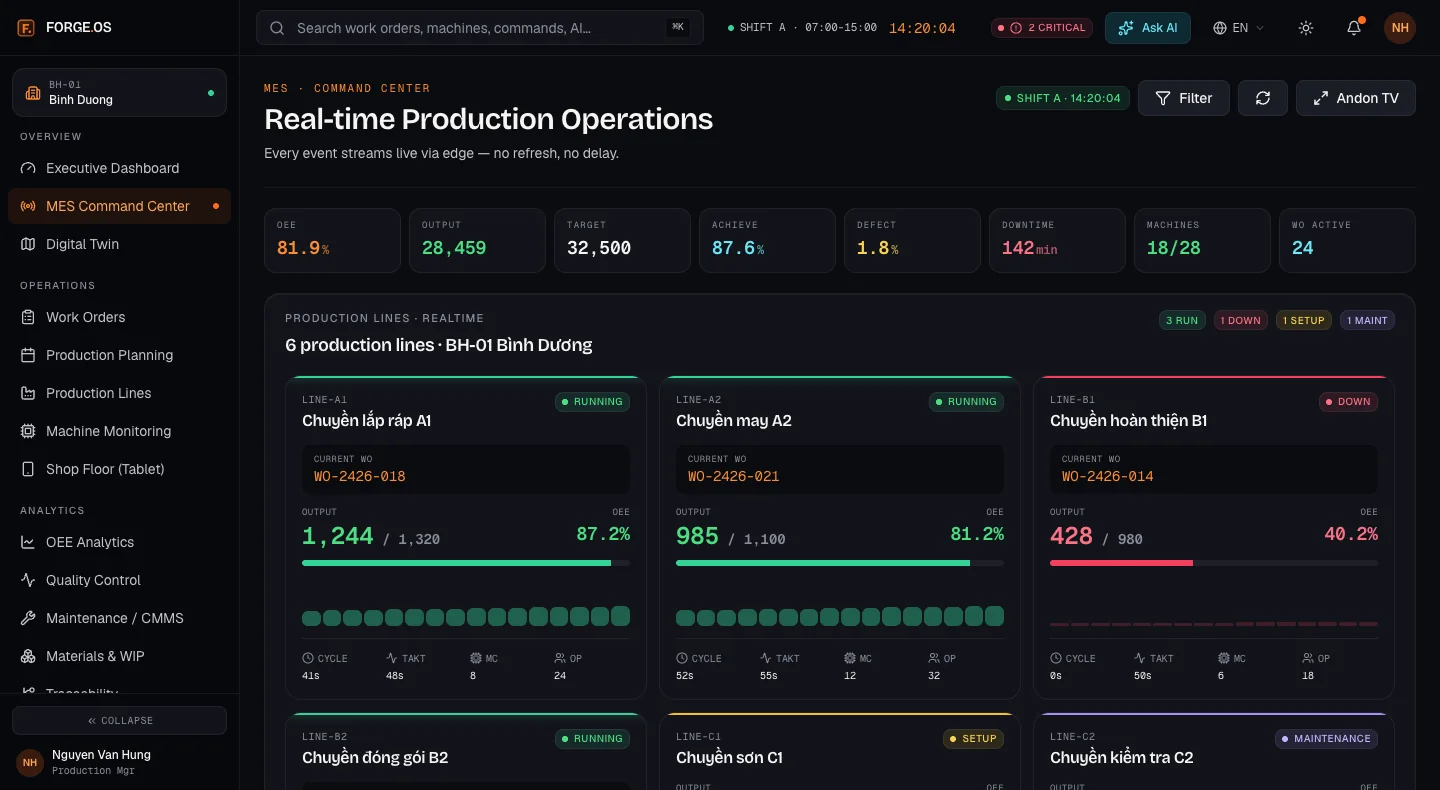The width and height of the screenshot is (1440, 790).
Task: Click the MAINTENANCE badge on LINE-C2
Action: (1326, 739)
